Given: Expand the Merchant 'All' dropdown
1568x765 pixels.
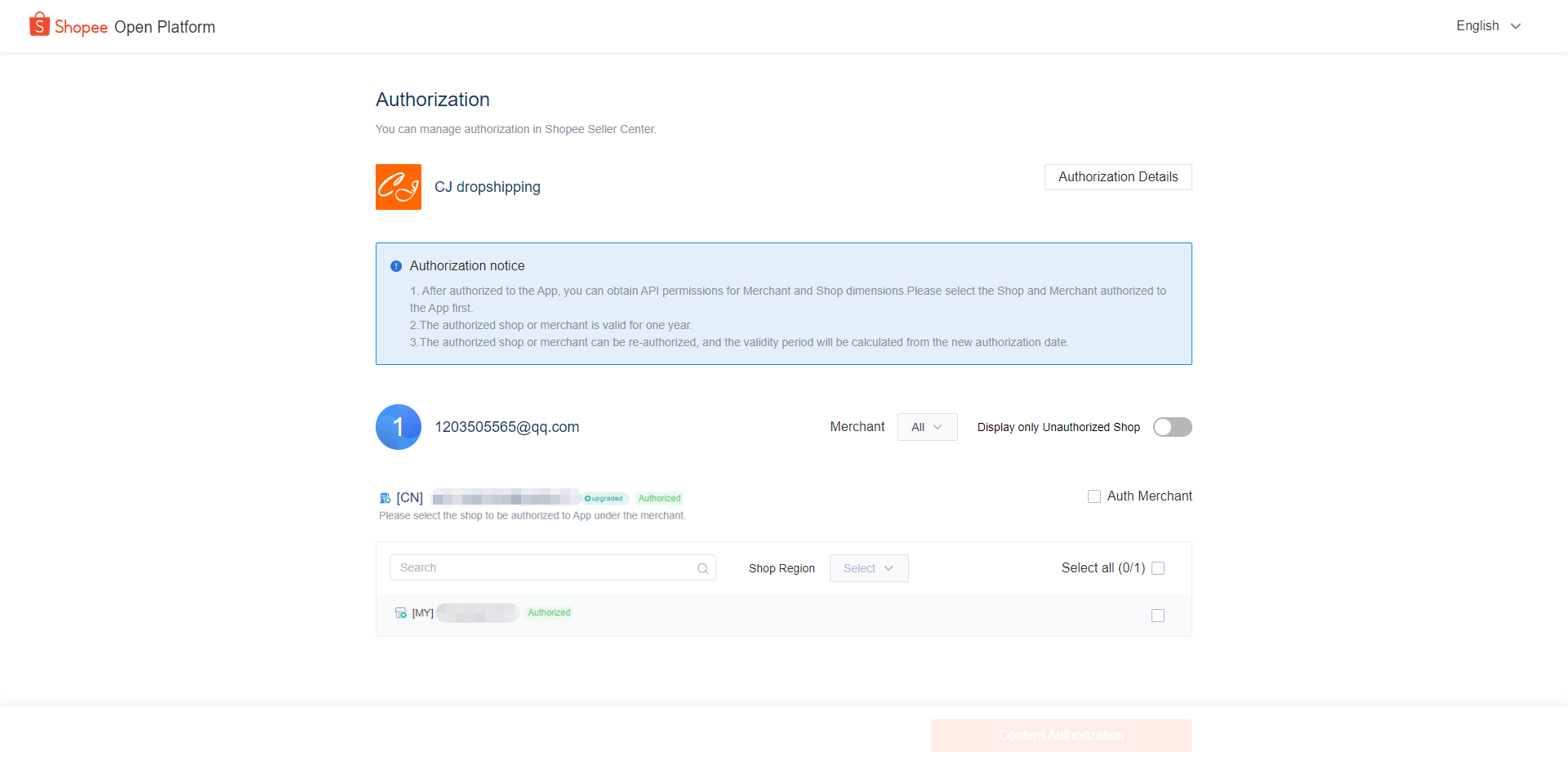Looking at the screenshot, I should coord(927,427).
